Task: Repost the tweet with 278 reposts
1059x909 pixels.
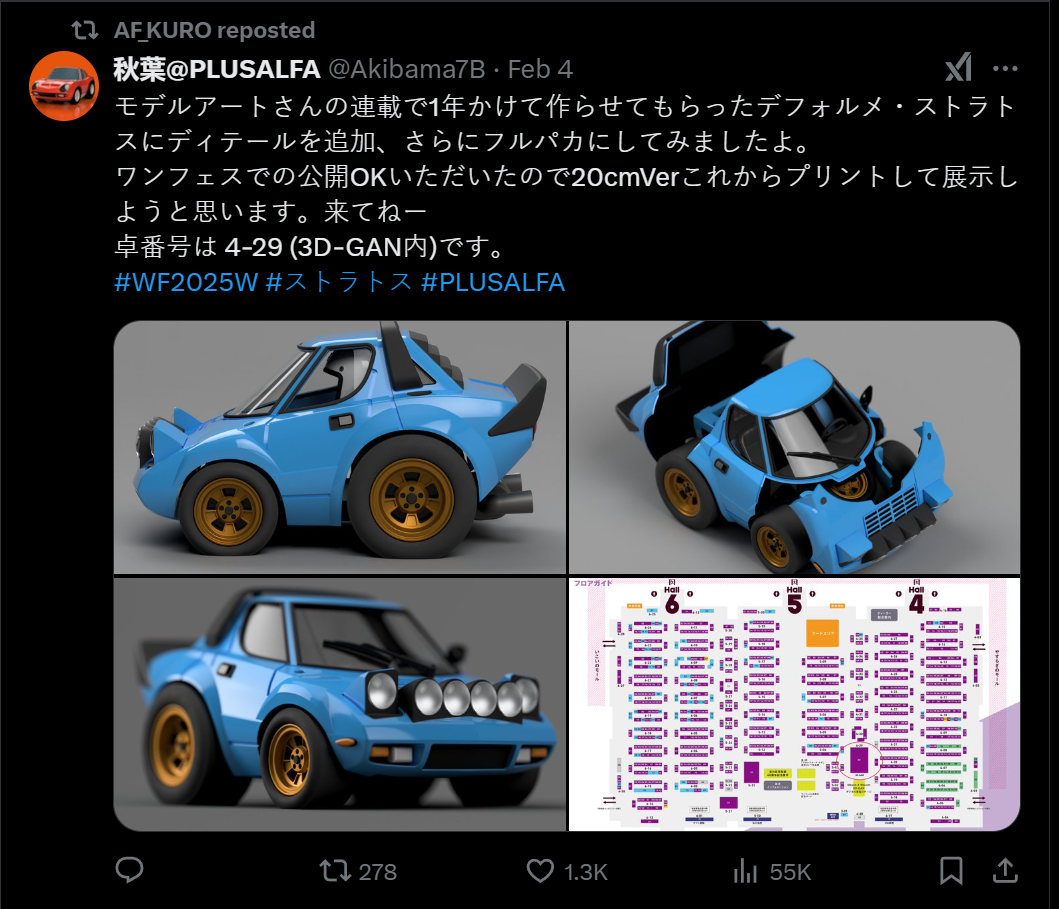Action: coord(358,871)
